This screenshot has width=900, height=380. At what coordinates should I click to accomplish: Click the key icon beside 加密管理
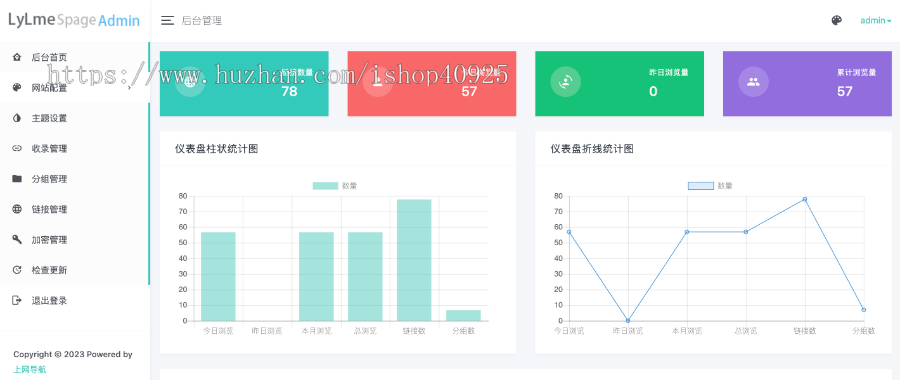17,239
